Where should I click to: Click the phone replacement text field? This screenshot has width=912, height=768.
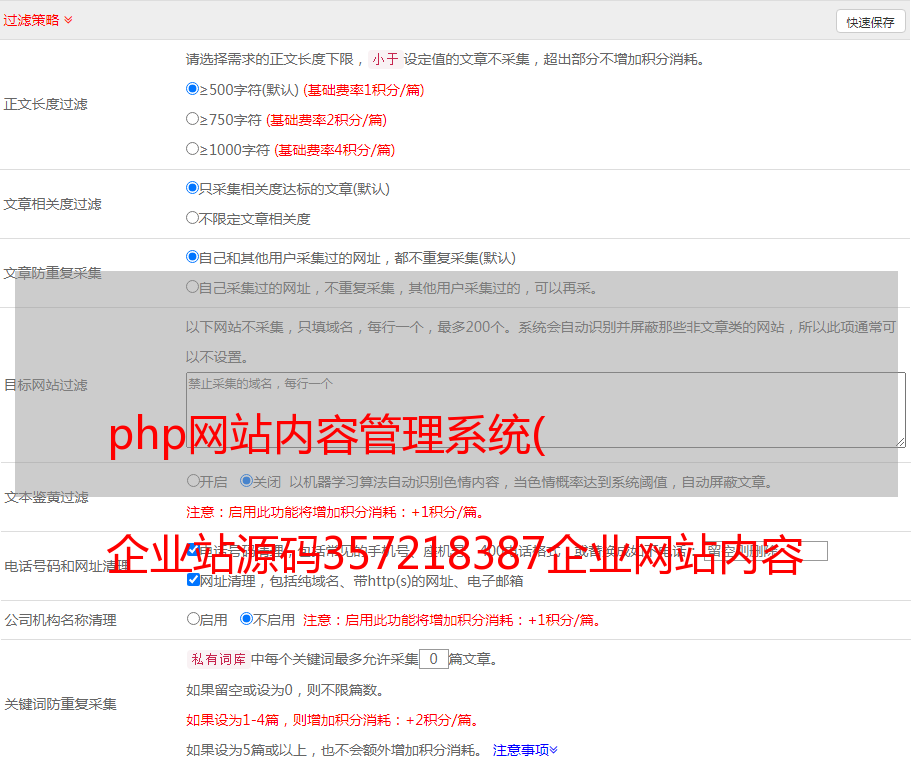(765, 551)
